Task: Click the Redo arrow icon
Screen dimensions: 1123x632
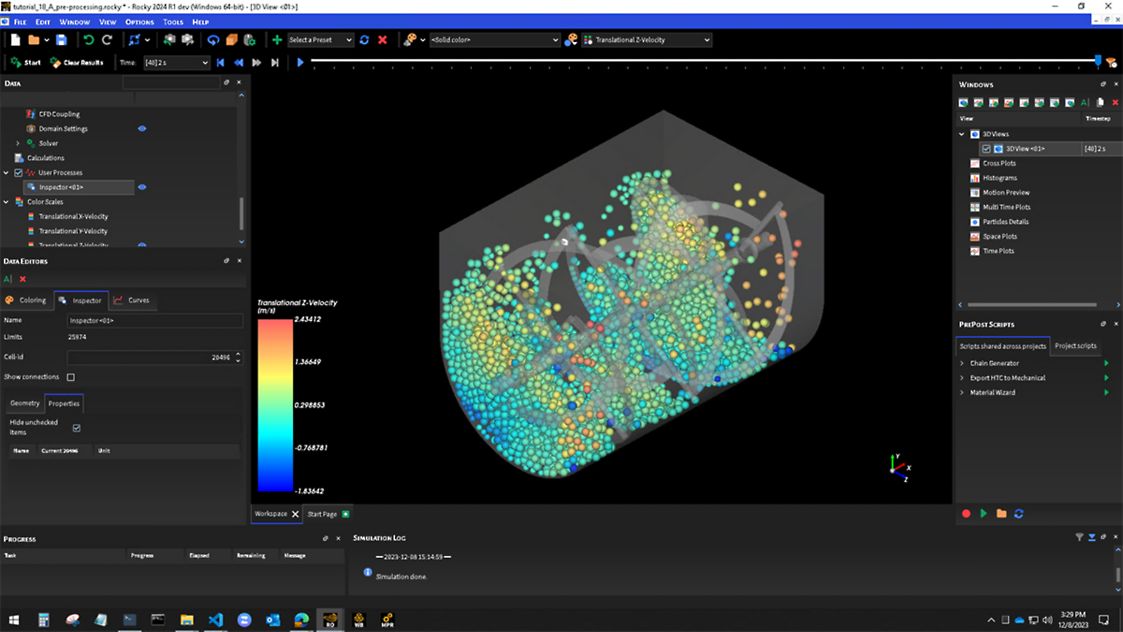Action: point(107,40)
